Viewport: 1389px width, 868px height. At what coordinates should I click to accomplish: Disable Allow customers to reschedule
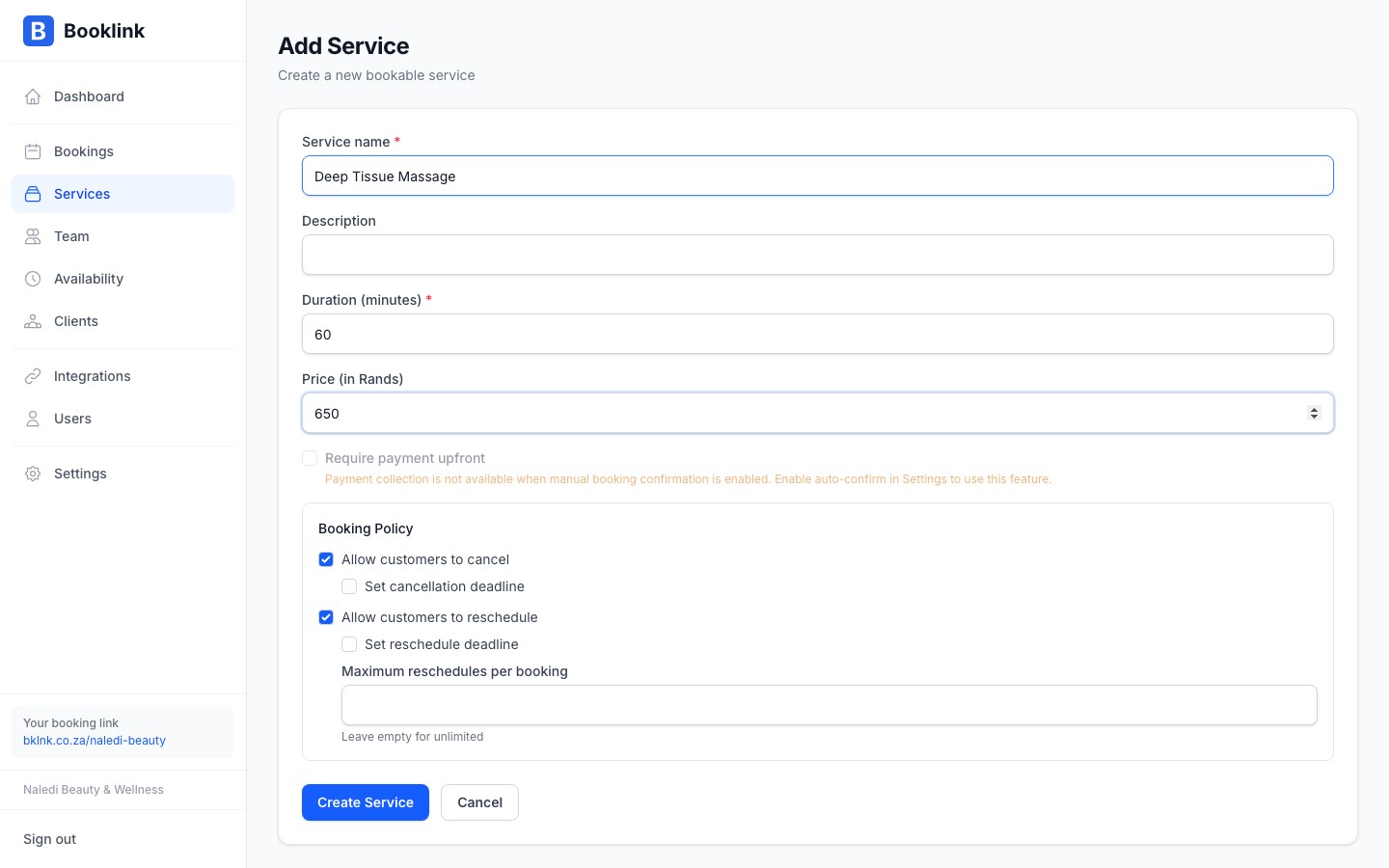(x=326, y=617)
